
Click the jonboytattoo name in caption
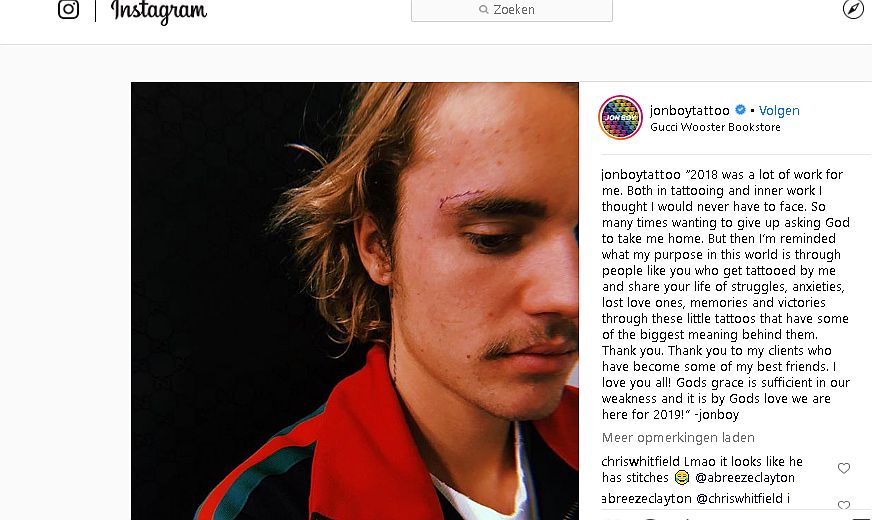click(641, 175)
